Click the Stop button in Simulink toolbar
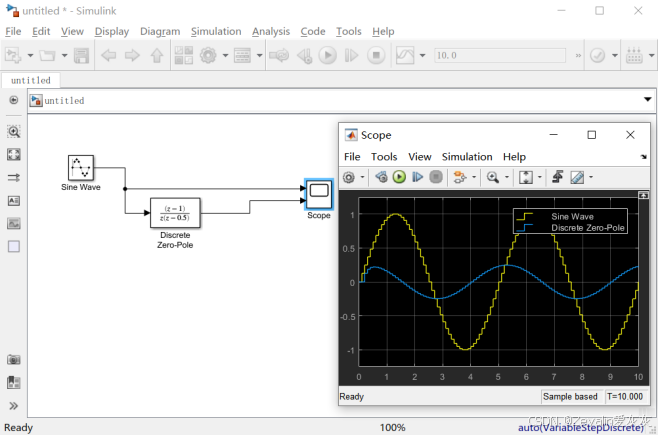The image size is (659, 435). tap(376, 55)
